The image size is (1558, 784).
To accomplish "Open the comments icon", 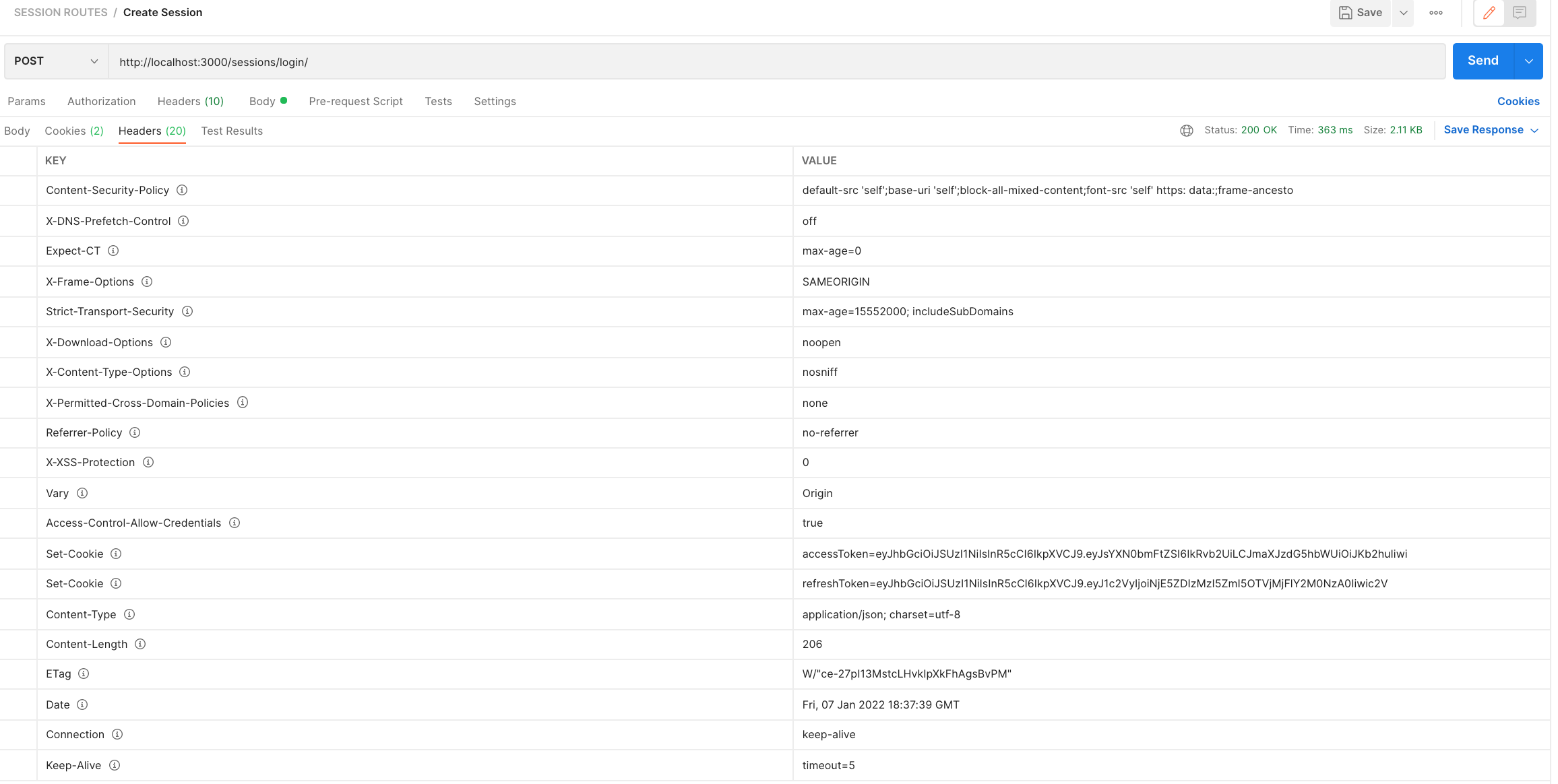I will pyautogui.click(x=1519, y=13).
